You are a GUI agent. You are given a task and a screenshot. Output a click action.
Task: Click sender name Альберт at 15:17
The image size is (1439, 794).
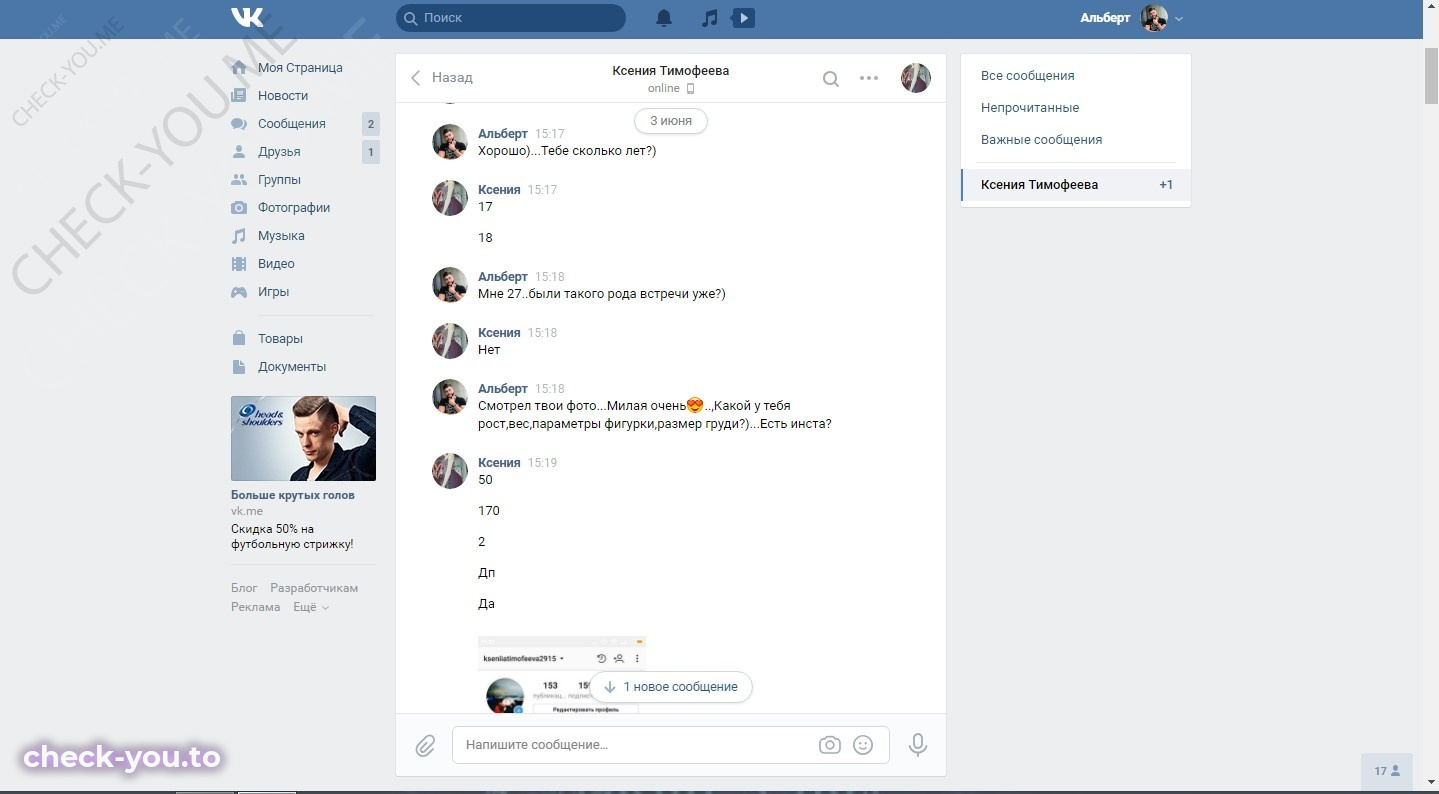[x=503, y=134]
